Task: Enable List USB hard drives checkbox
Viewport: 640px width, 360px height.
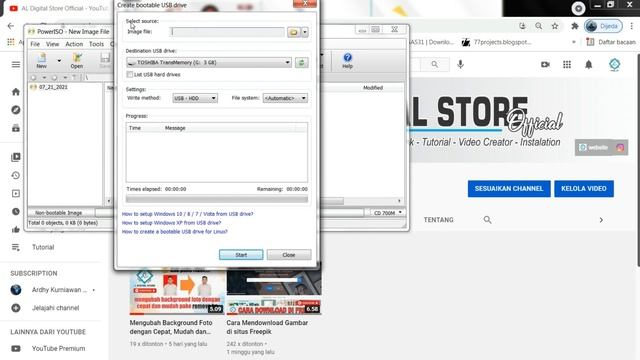Action: [x=130, y=74]
